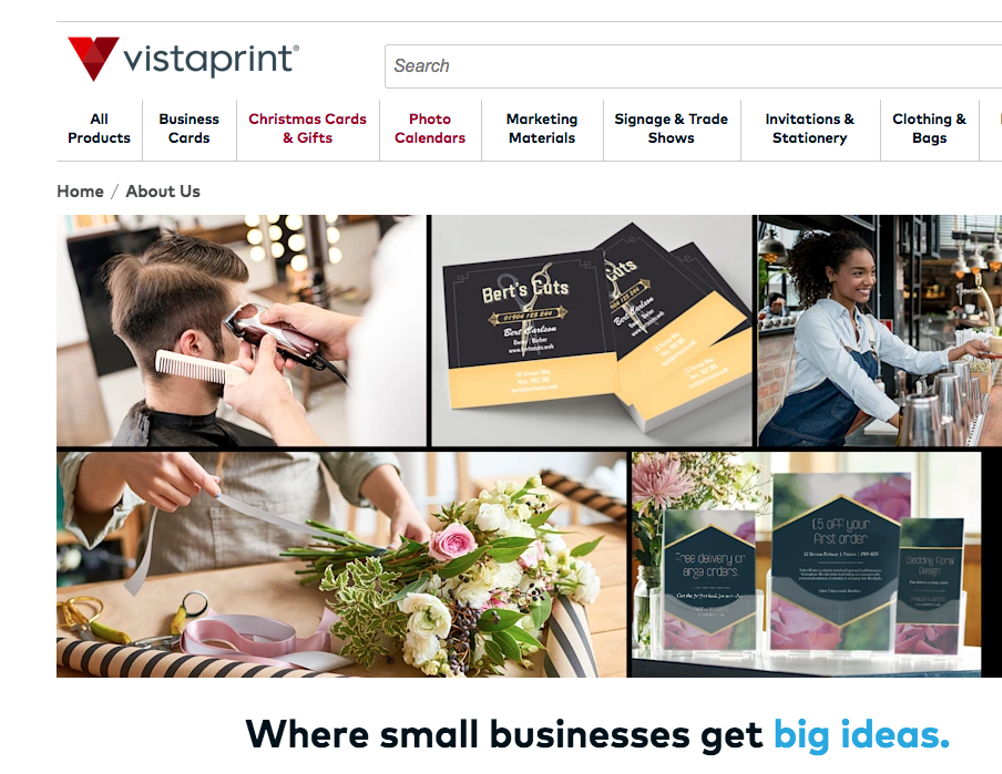Image resolution: width=1002 pixels, height=774 pixels.
Task: Click the 'Where small businesses get' headline
Action: tap(504, 734)
